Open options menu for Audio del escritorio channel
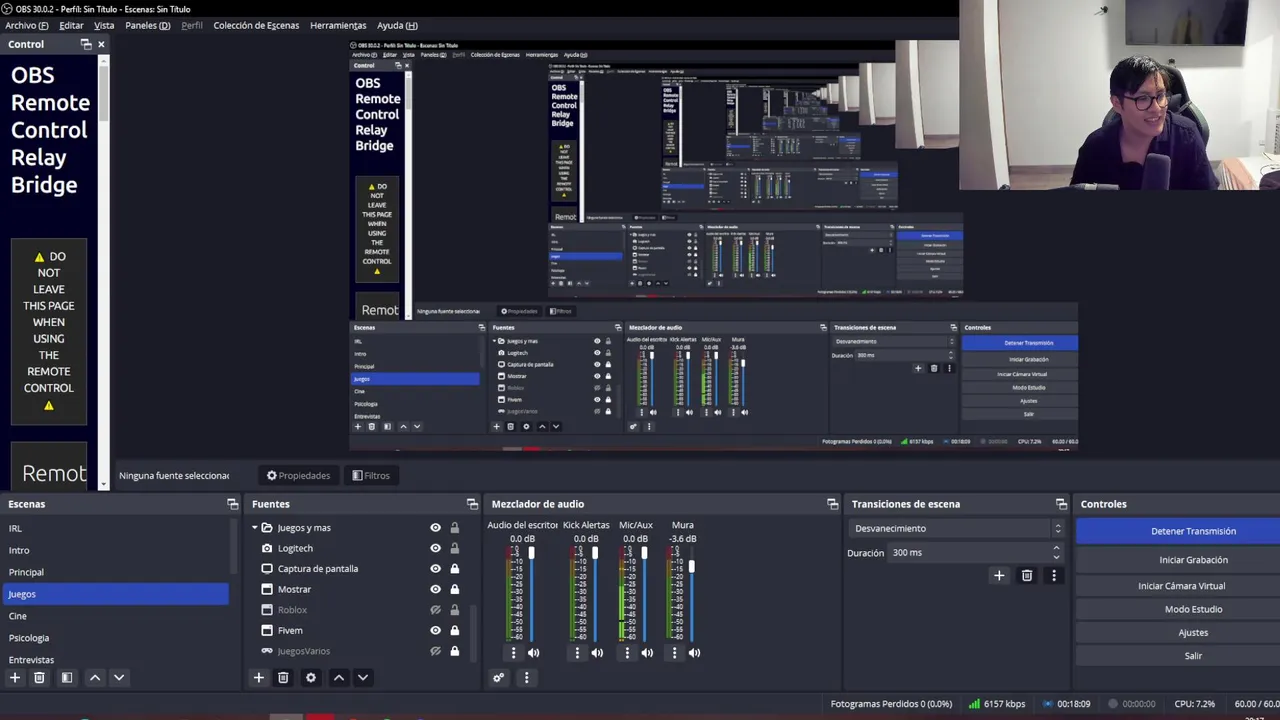The image size is (1280, 720). pos(513,653)
